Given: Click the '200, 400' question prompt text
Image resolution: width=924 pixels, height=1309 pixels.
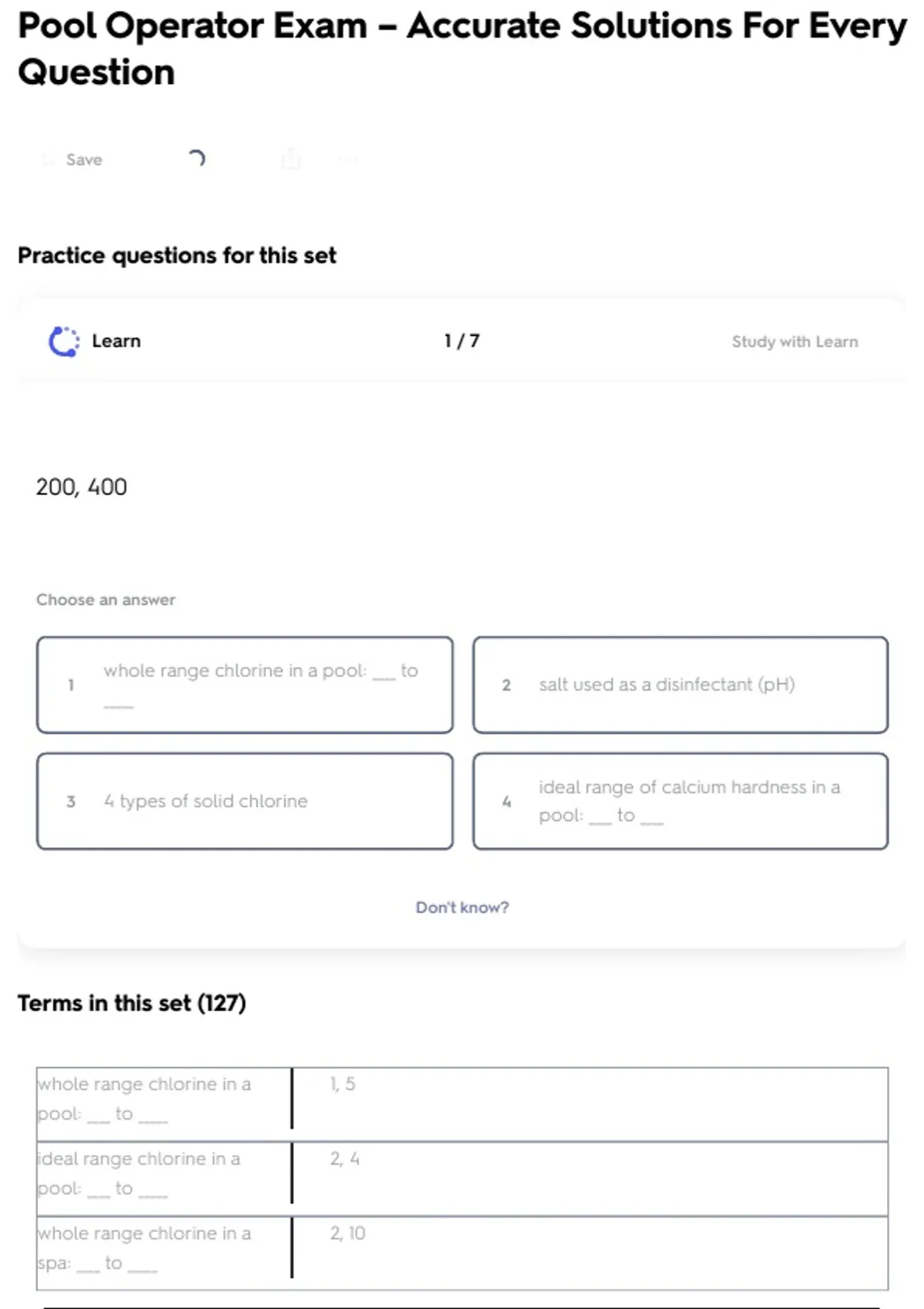Looking at the screenshot, I should point(82,487).
